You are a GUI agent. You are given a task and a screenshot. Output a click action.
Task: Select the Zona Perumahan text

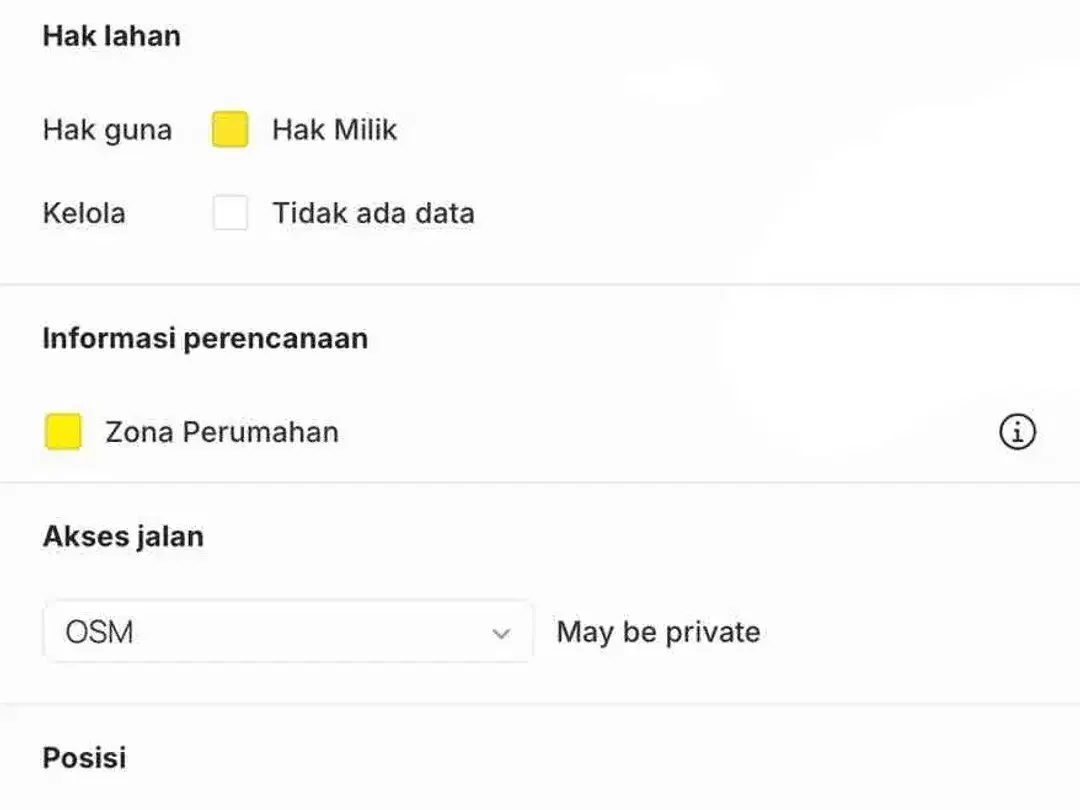(222, 433)
